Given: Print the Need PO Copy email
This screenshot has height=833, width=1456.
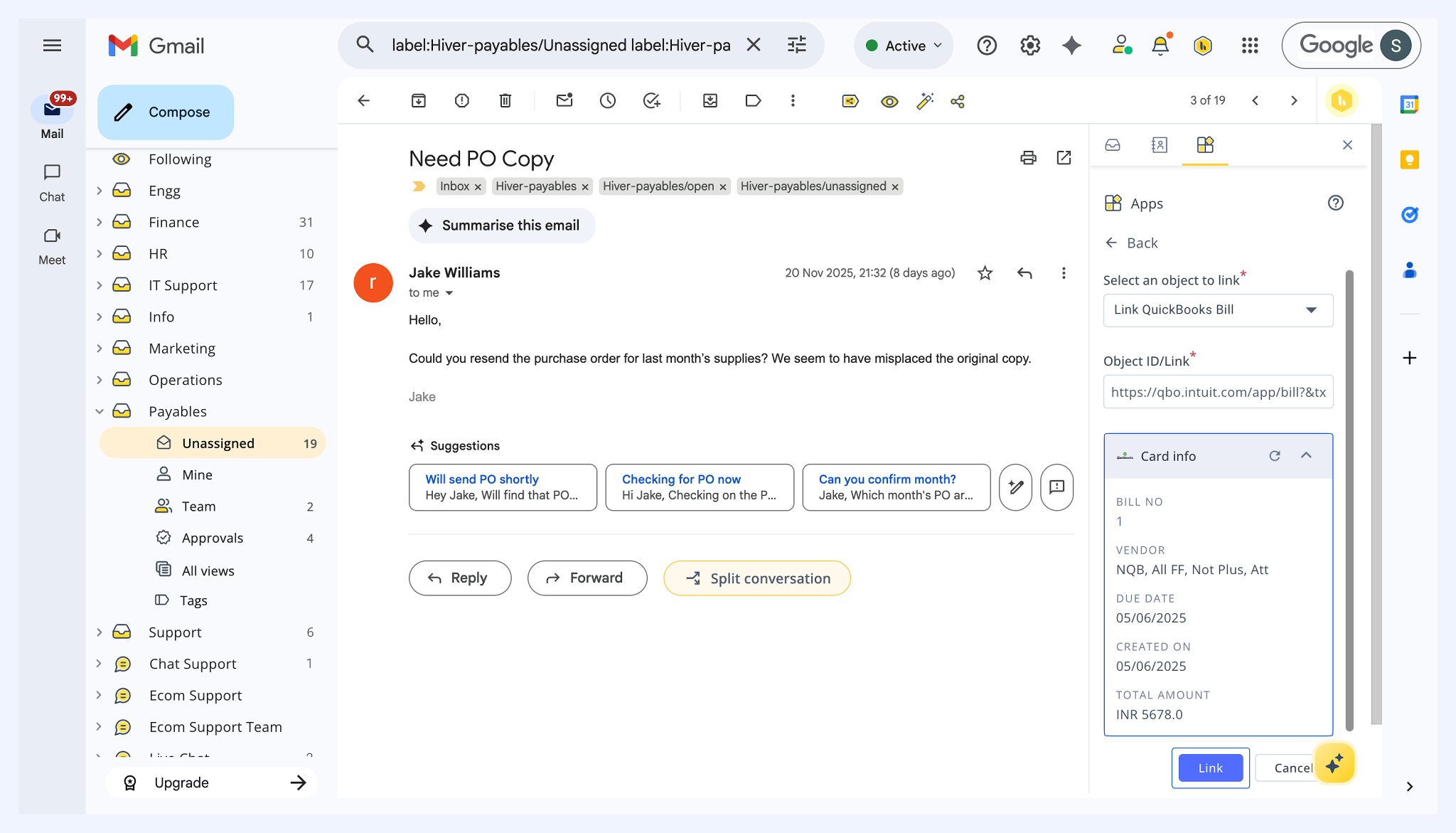Looking at the screenshot, I should point(1028,157).
